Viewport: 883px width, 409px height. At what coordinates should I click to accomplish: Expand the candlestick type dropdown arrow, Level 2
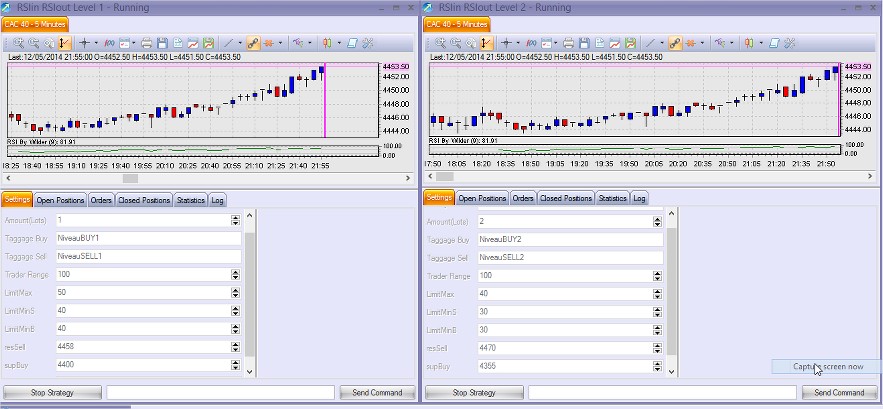coord(761,43)
